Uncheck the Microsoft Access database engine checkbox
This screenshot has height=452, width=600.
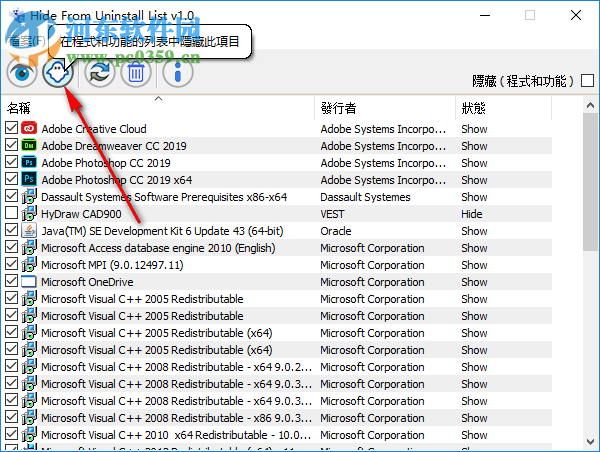pos(11,247)
